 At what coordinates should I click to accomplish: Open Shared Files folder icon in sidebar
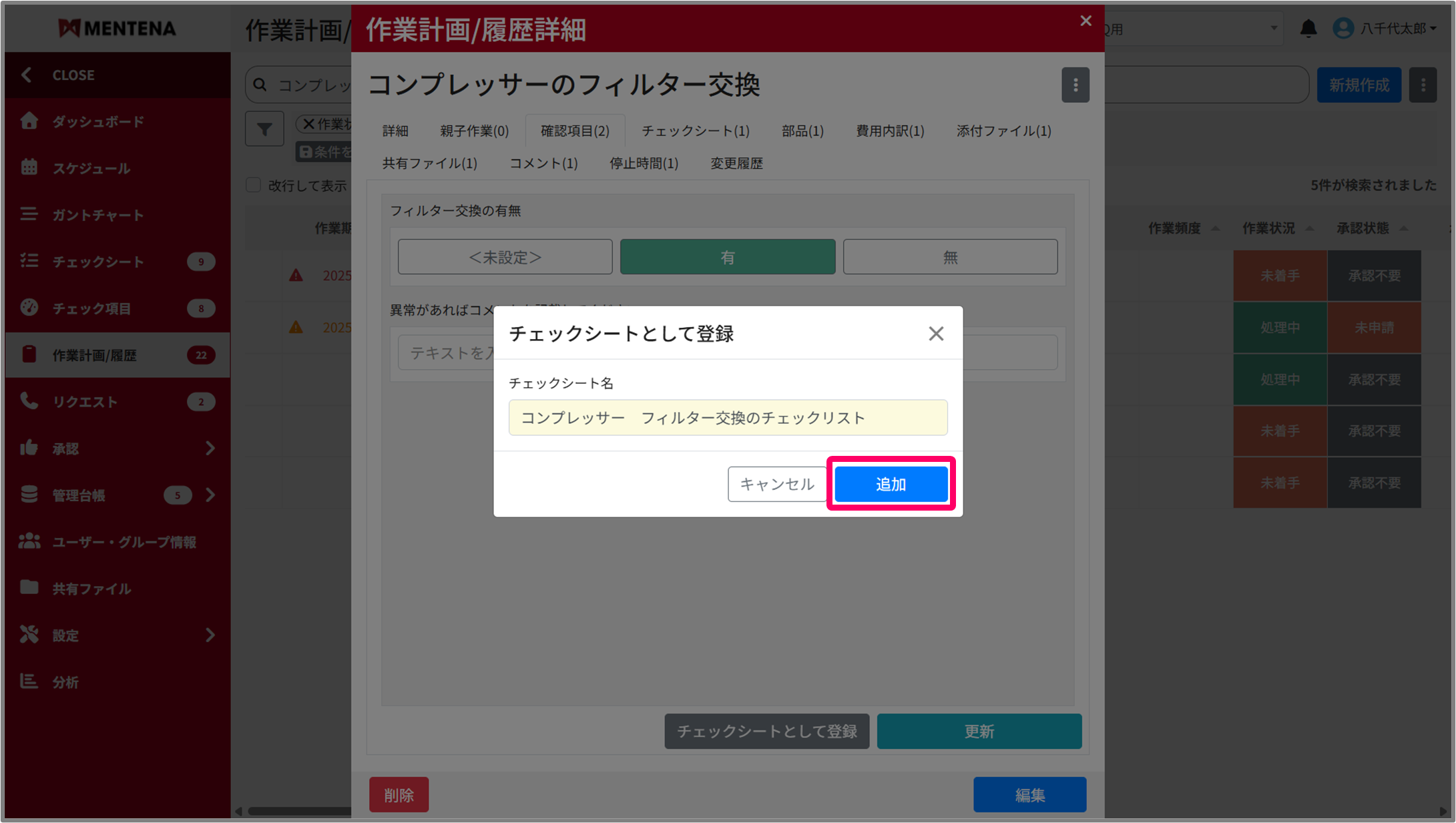point(29,588)
